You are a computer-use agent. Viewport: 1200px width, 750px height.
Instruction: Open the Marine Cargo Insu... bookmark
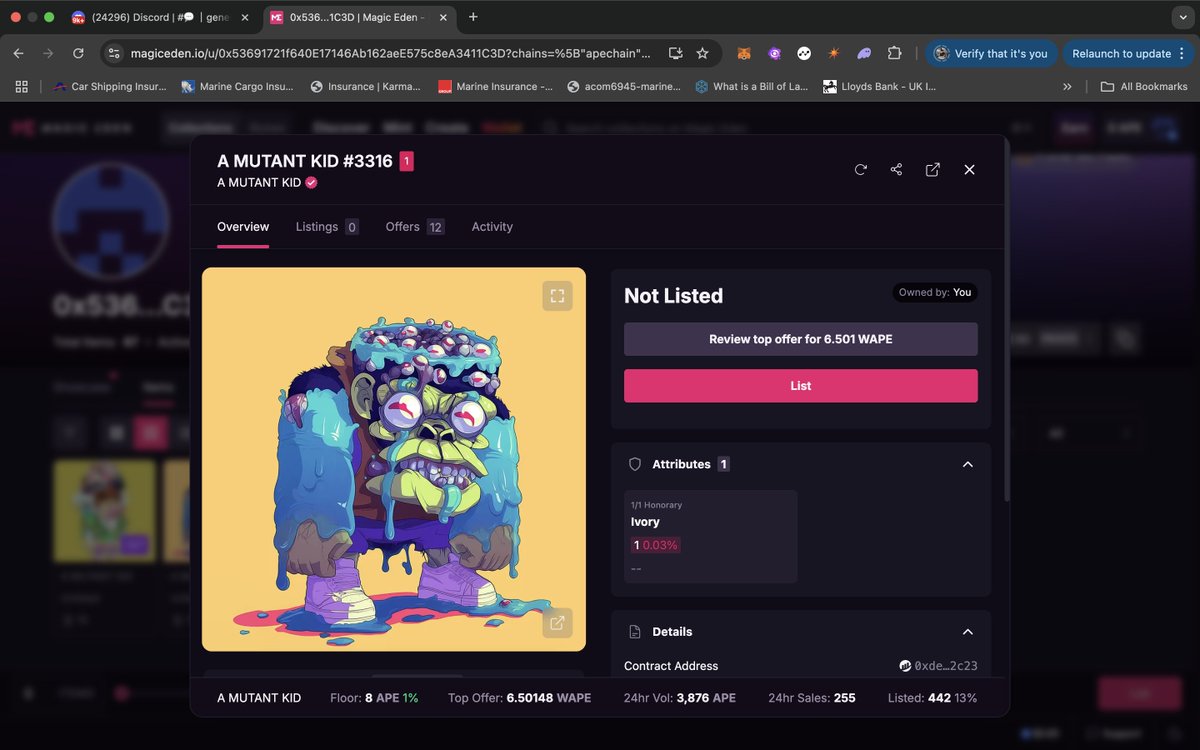(237, 87)
